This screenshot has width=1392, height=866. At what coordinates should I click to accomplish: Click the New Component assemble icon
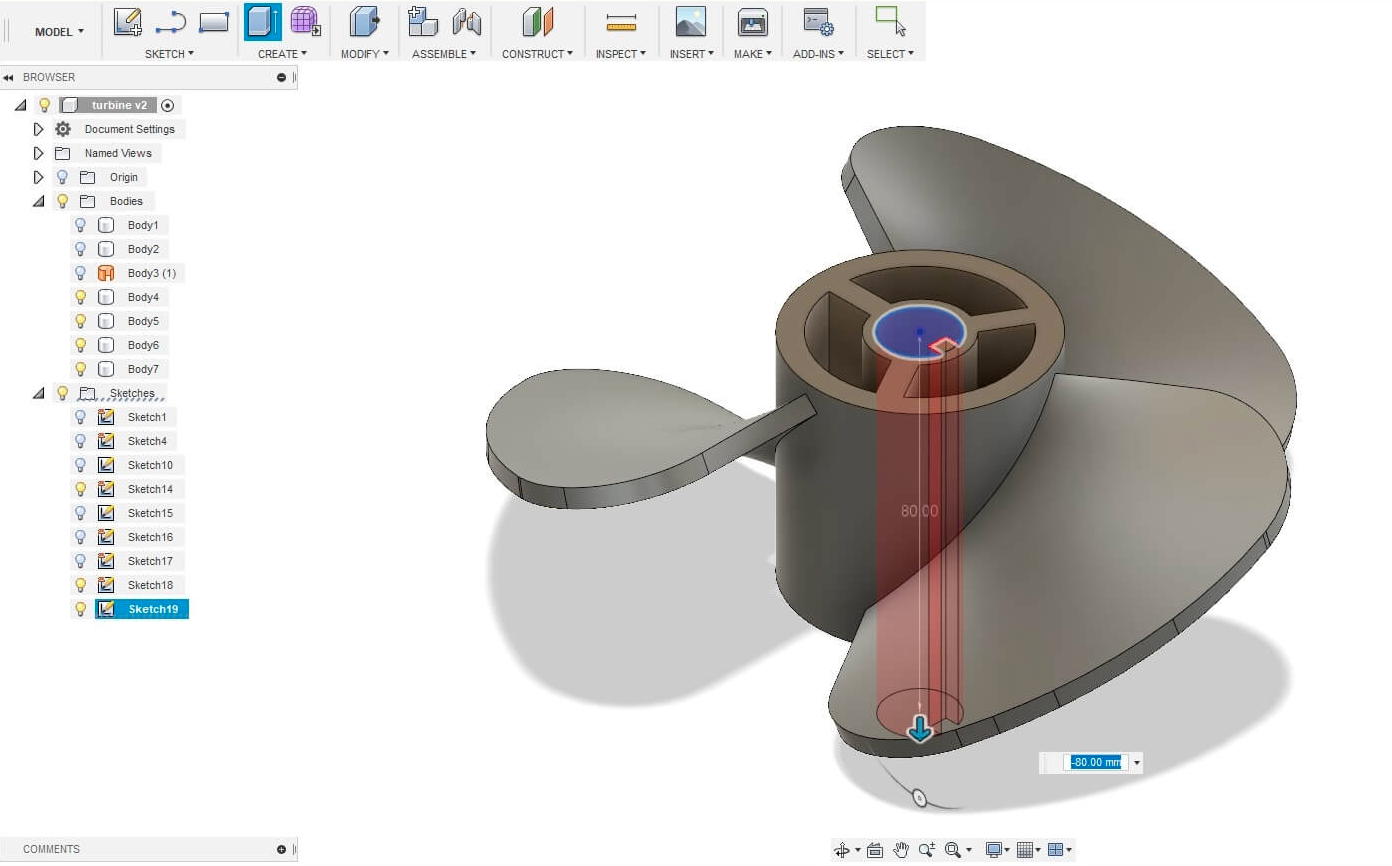[424, 22]
